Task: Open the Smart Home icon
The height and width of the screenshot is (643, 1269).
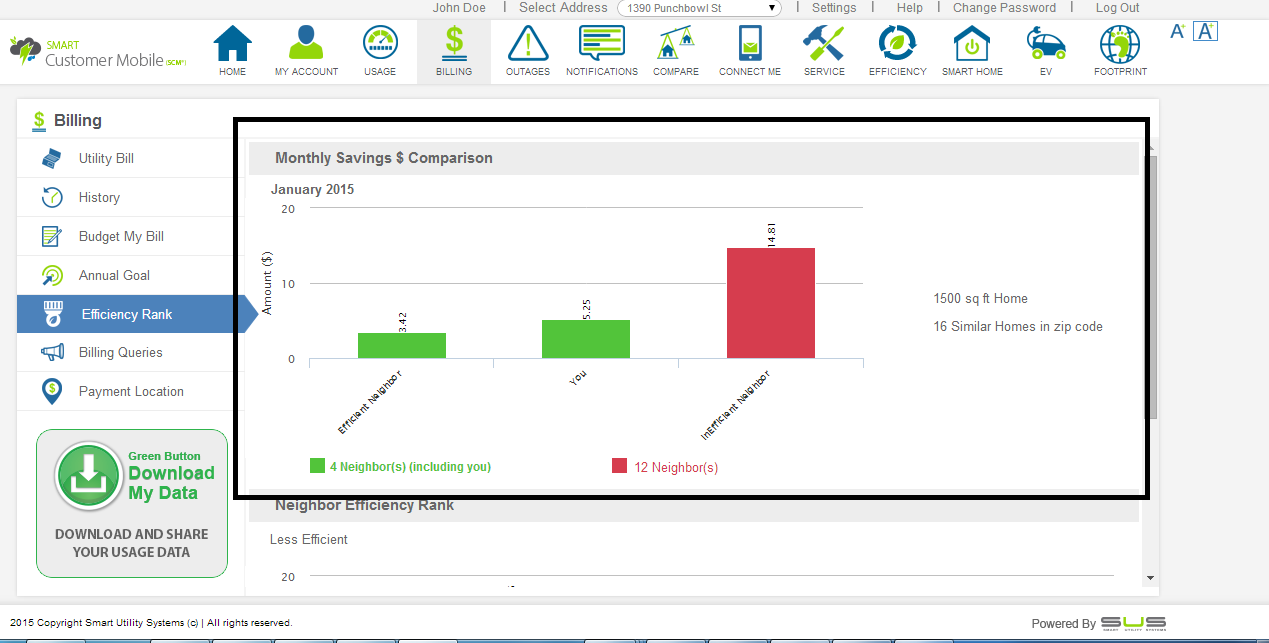Action: (x=972, y=45)
